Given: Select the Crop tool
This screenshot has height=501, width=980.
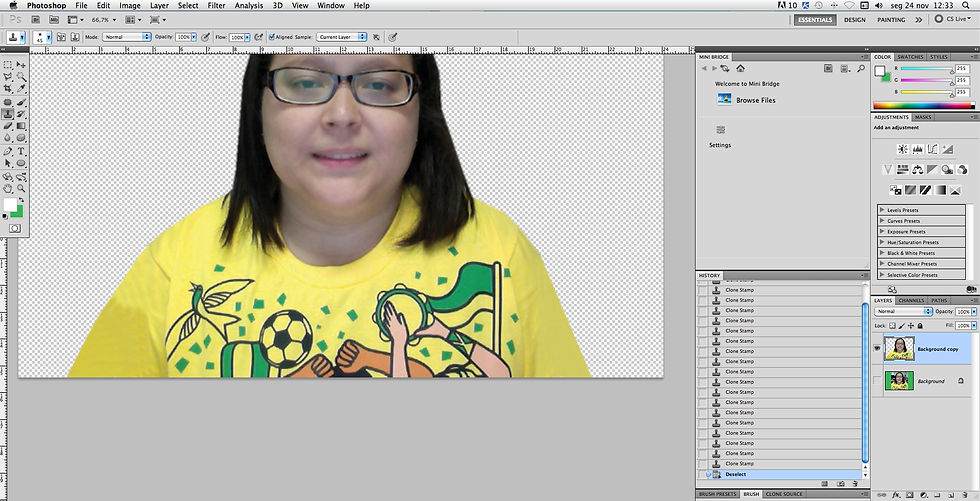Looking at the screenshot, I should click(x=8, y=89).
